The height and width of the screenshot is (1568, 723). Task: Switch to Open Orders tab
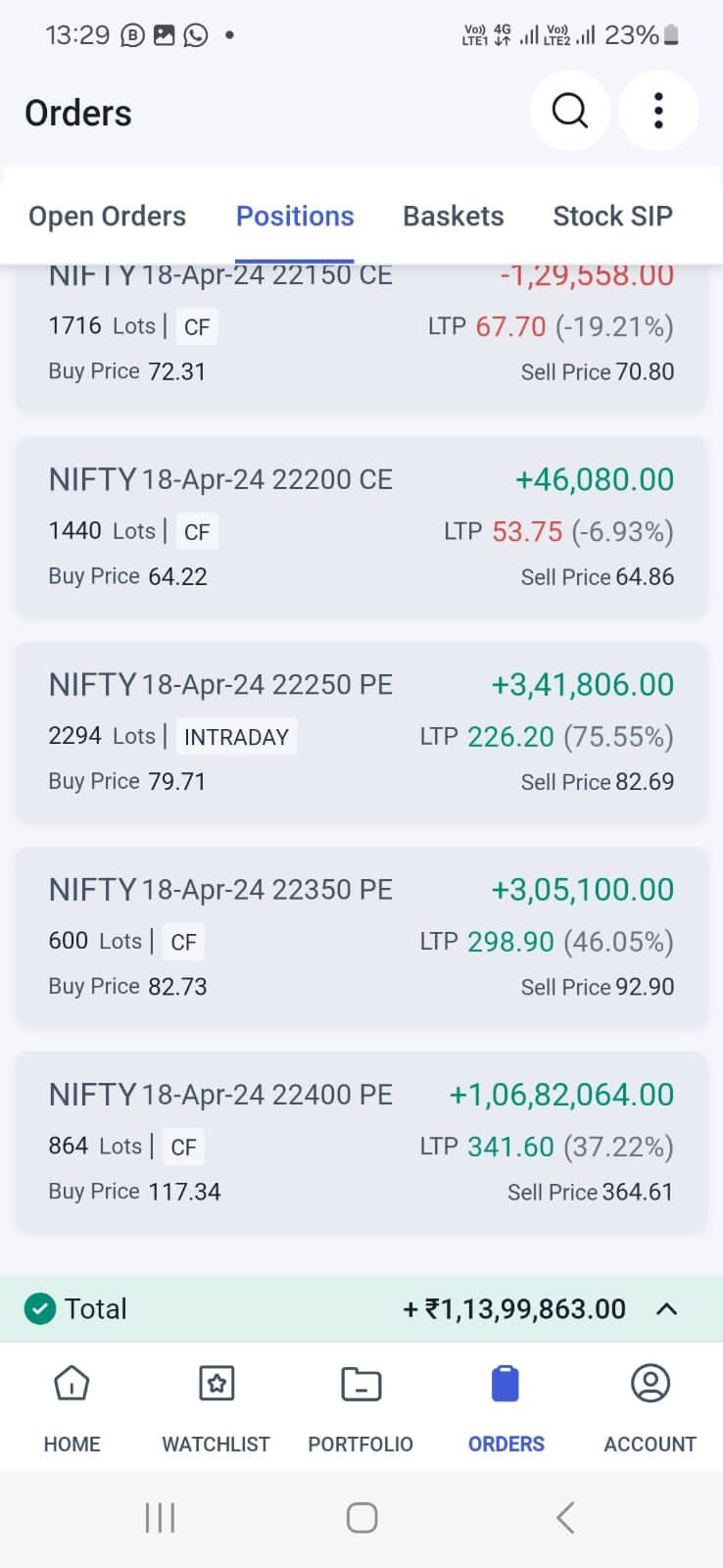click(x=107, y=216)
